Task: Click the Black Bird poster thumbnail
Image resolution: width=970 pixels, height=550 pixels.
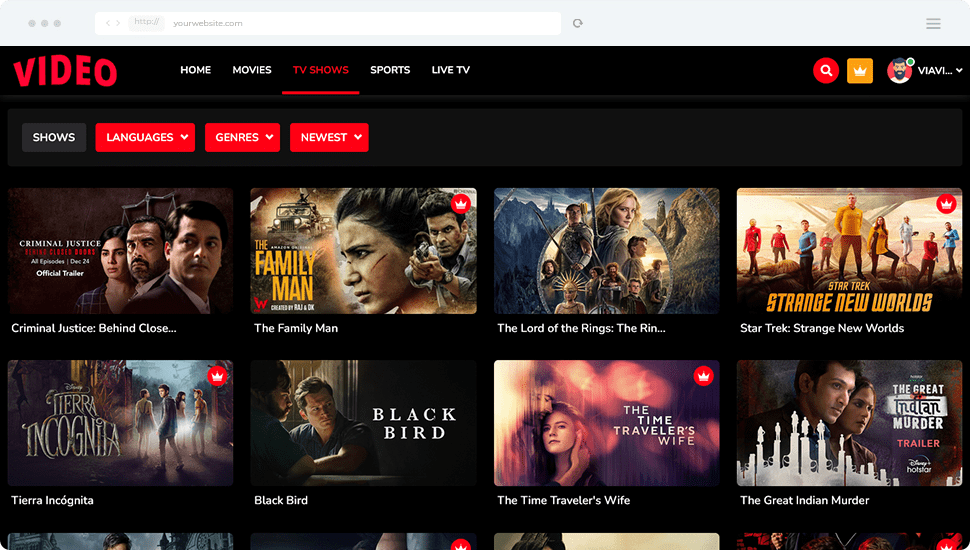Action: (x=364, y=423)
